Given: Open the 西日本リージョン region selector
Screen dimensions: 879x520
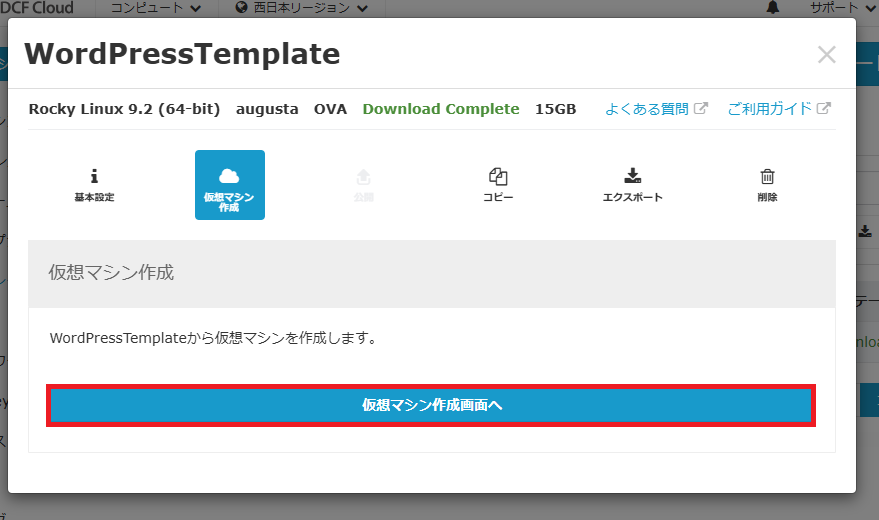Looking at the screenshot, I should (301, 8).
